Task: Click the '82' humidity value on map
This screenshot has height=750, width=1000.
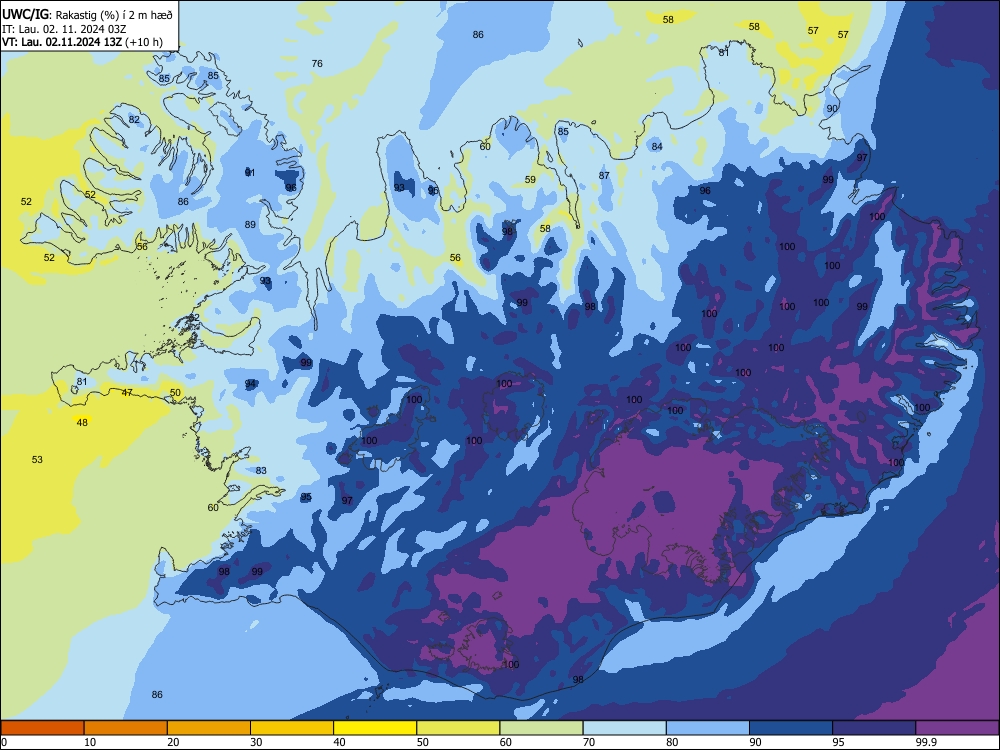Action: tap(134, 119)
